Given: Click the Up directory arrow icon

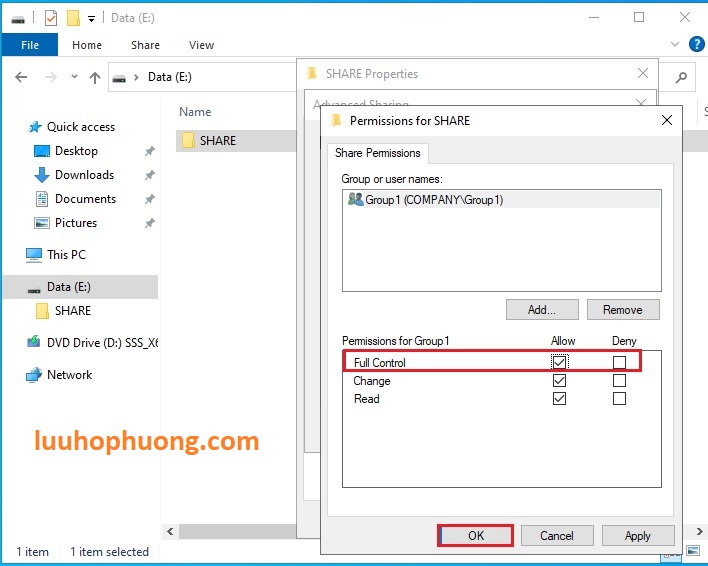Looking at the screenshot, I should [95, 77].
